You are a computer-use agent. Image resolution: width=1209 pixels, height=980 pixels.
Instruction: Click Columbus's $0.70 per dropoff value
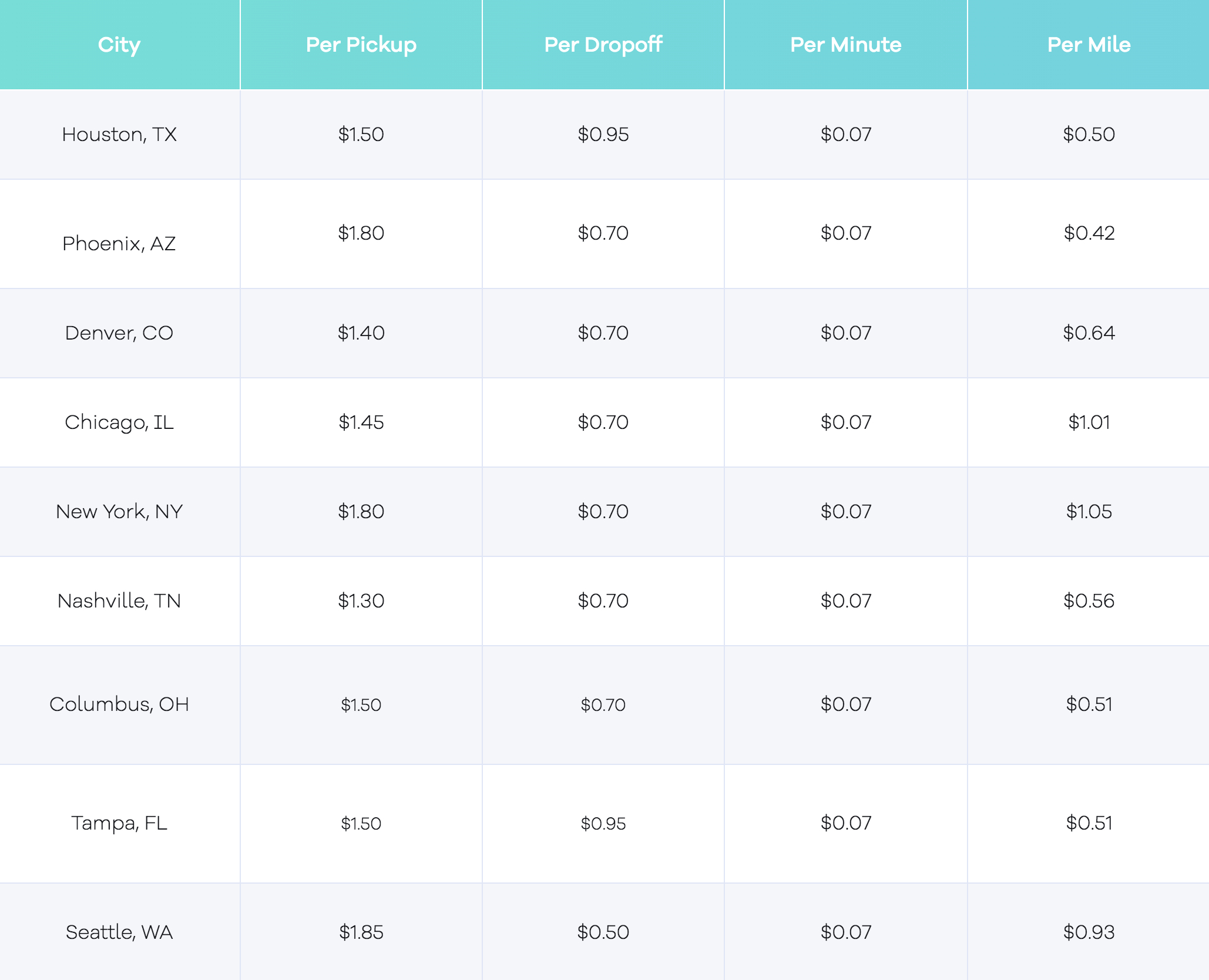coord(603,705)
